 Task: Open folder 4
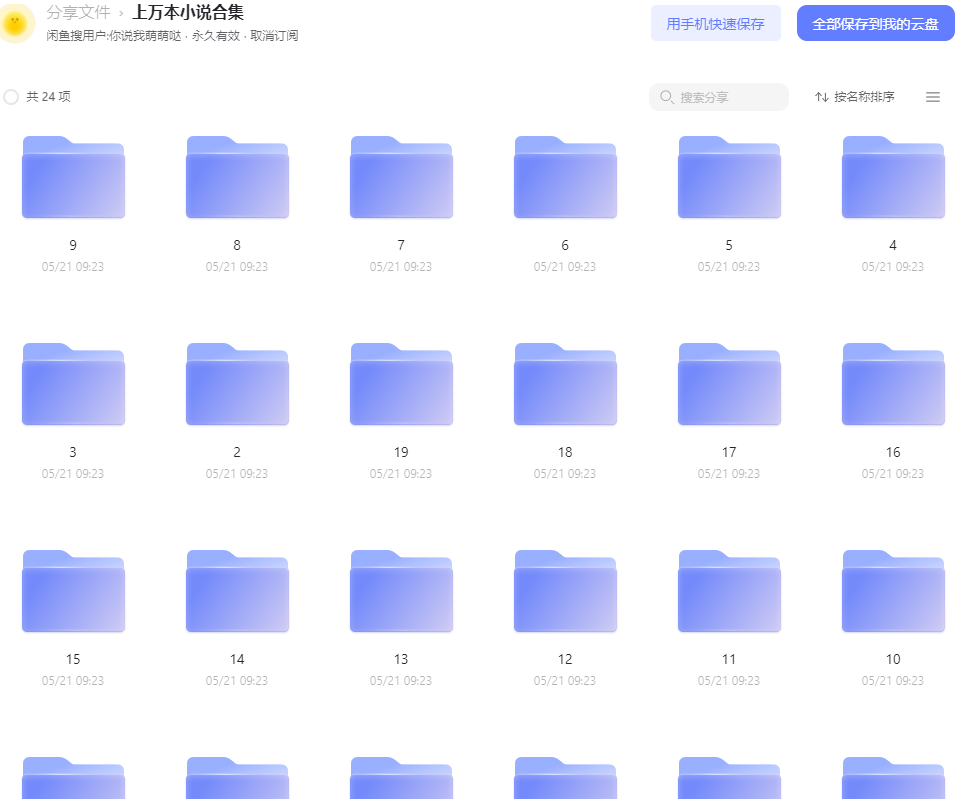coord(893,177)
